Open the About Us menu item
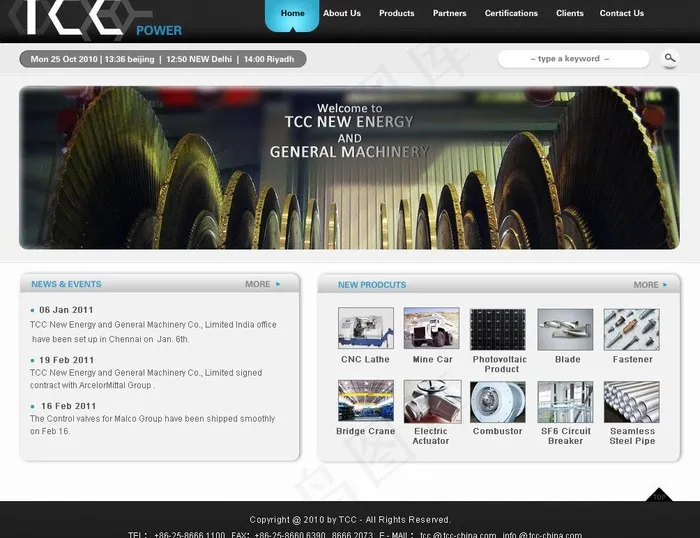The image size is (700, 538). pos(342,14)
